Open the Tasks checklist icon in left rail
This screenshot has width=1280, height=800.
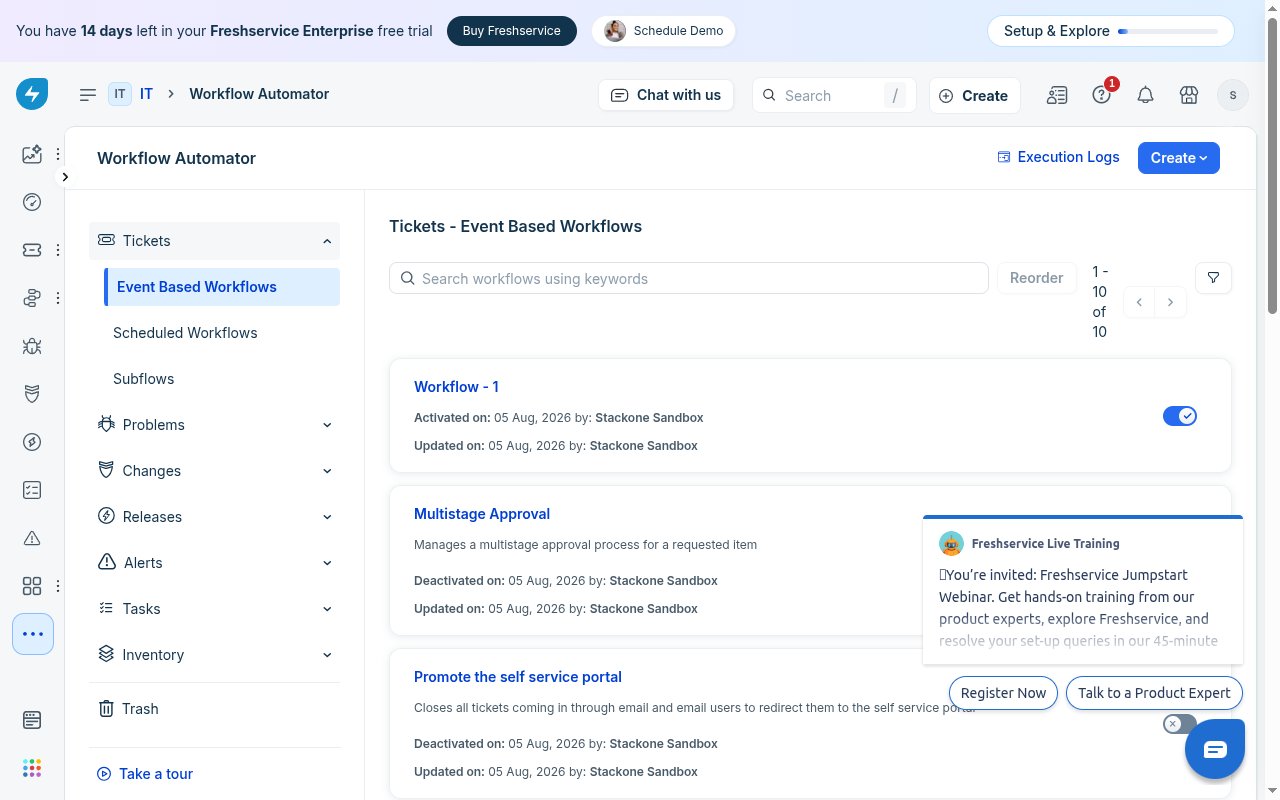32,490
